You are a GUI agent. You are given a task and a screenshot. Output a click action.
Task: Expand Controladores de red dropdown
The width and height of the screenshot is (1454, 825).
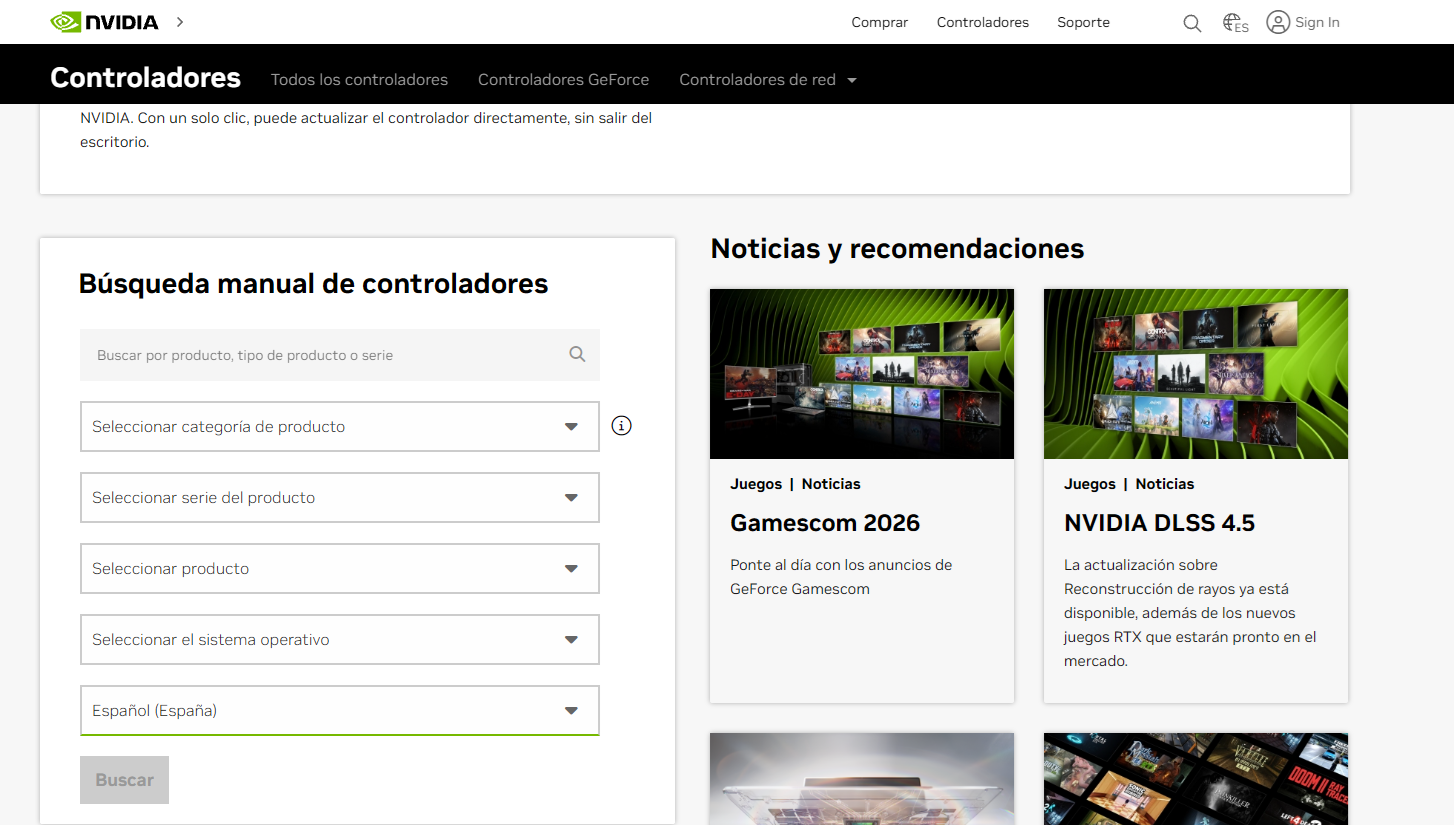coord(768,80)
